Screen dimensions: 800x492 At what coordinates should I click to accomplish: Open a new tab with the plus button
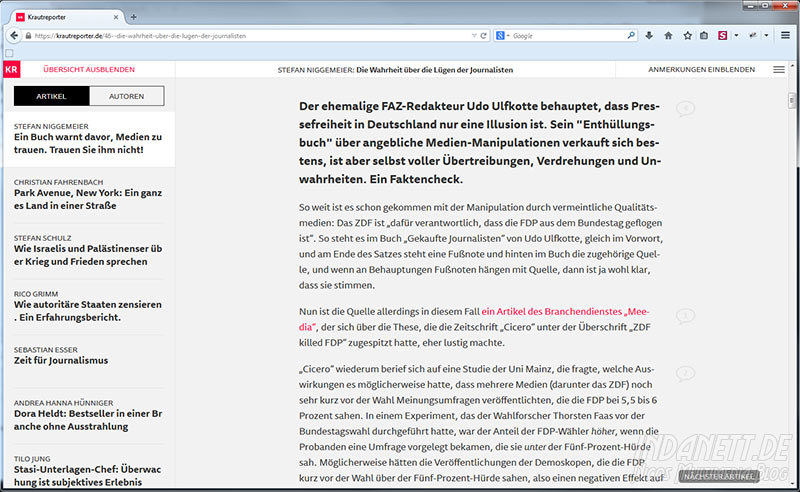(134, 17)
